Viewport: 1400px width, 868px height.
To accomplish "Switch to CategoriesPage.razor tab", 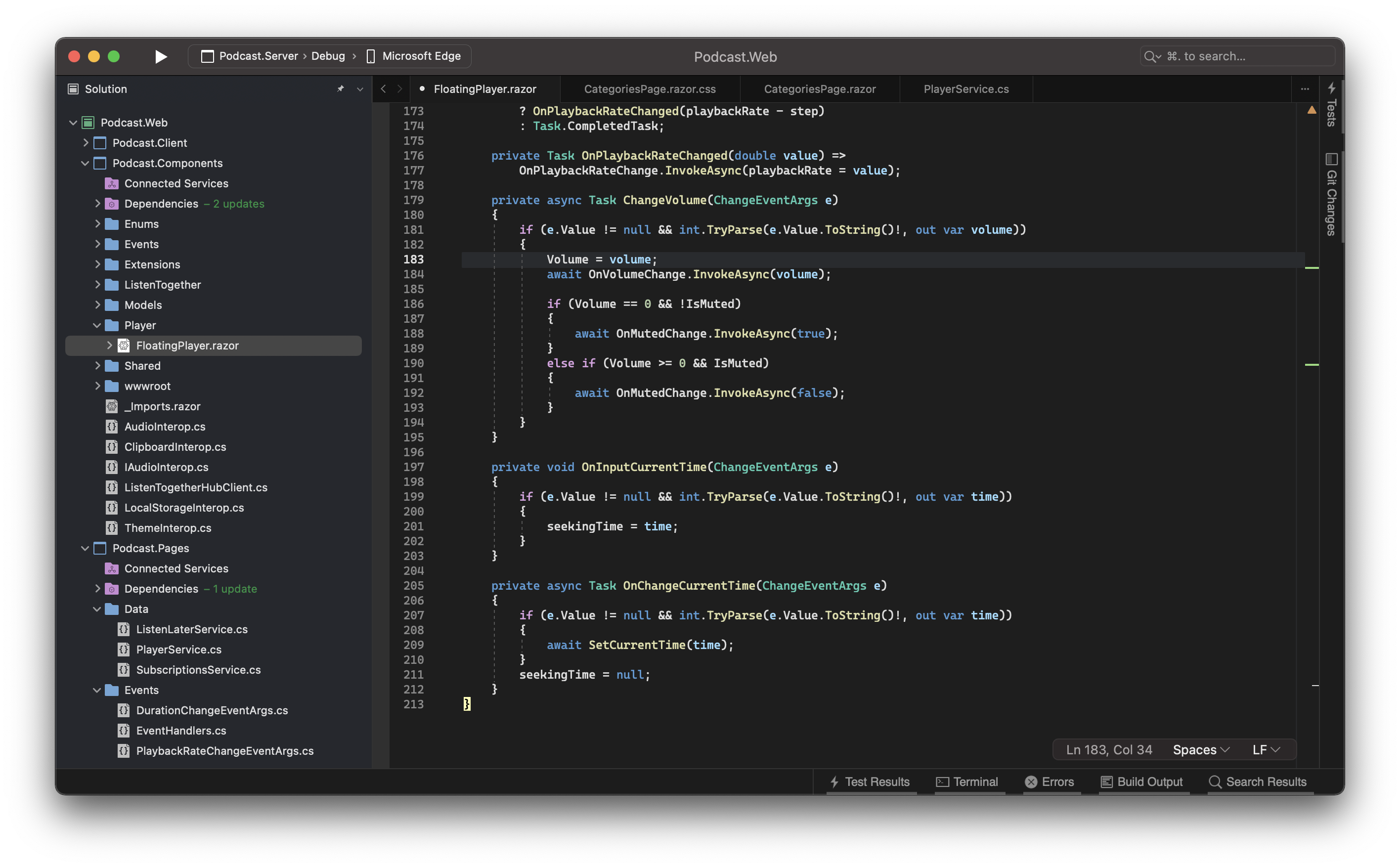I will (820, 89).
